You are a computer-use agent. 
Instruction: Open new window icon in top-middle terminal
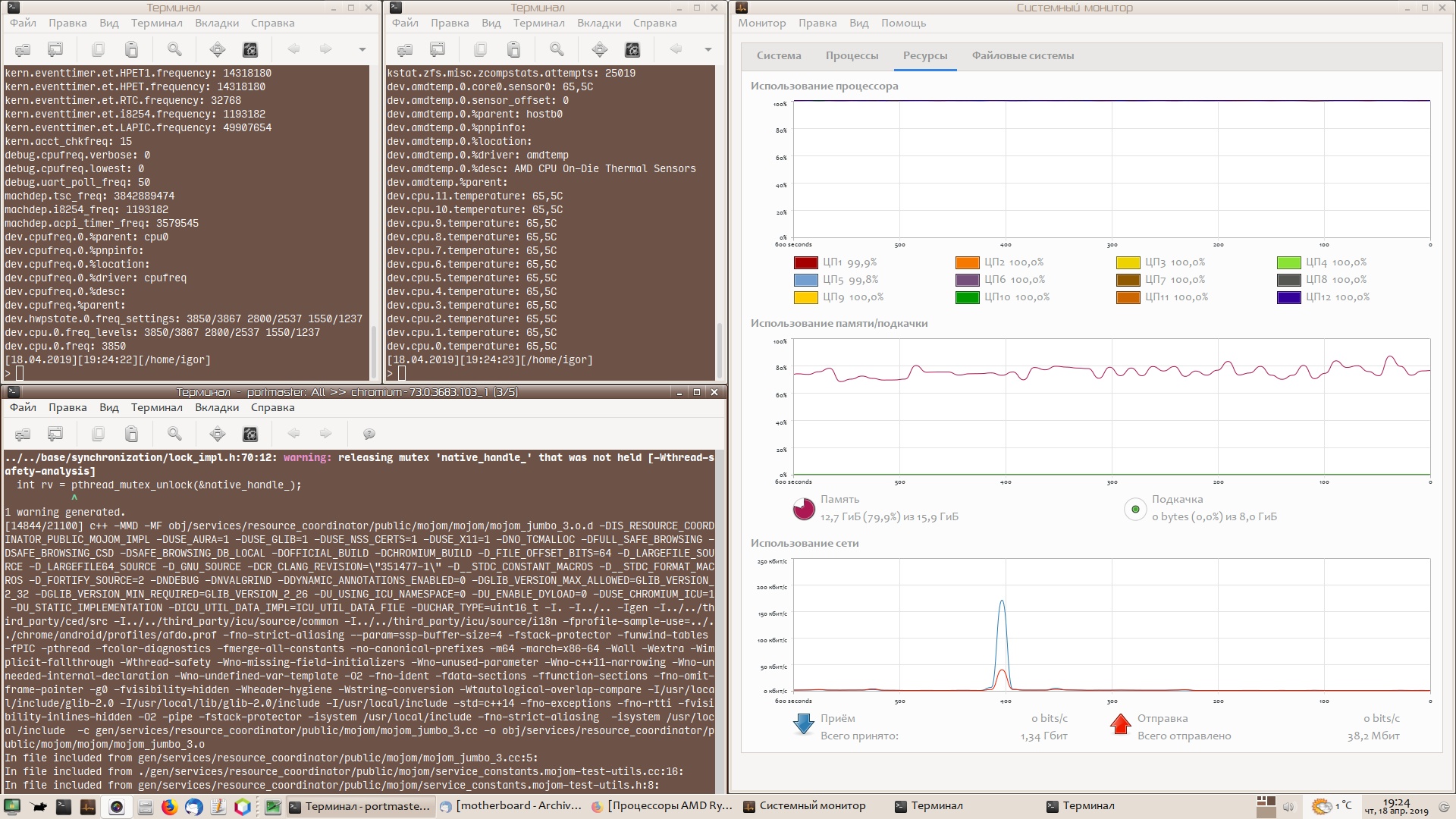click(438, 50)
